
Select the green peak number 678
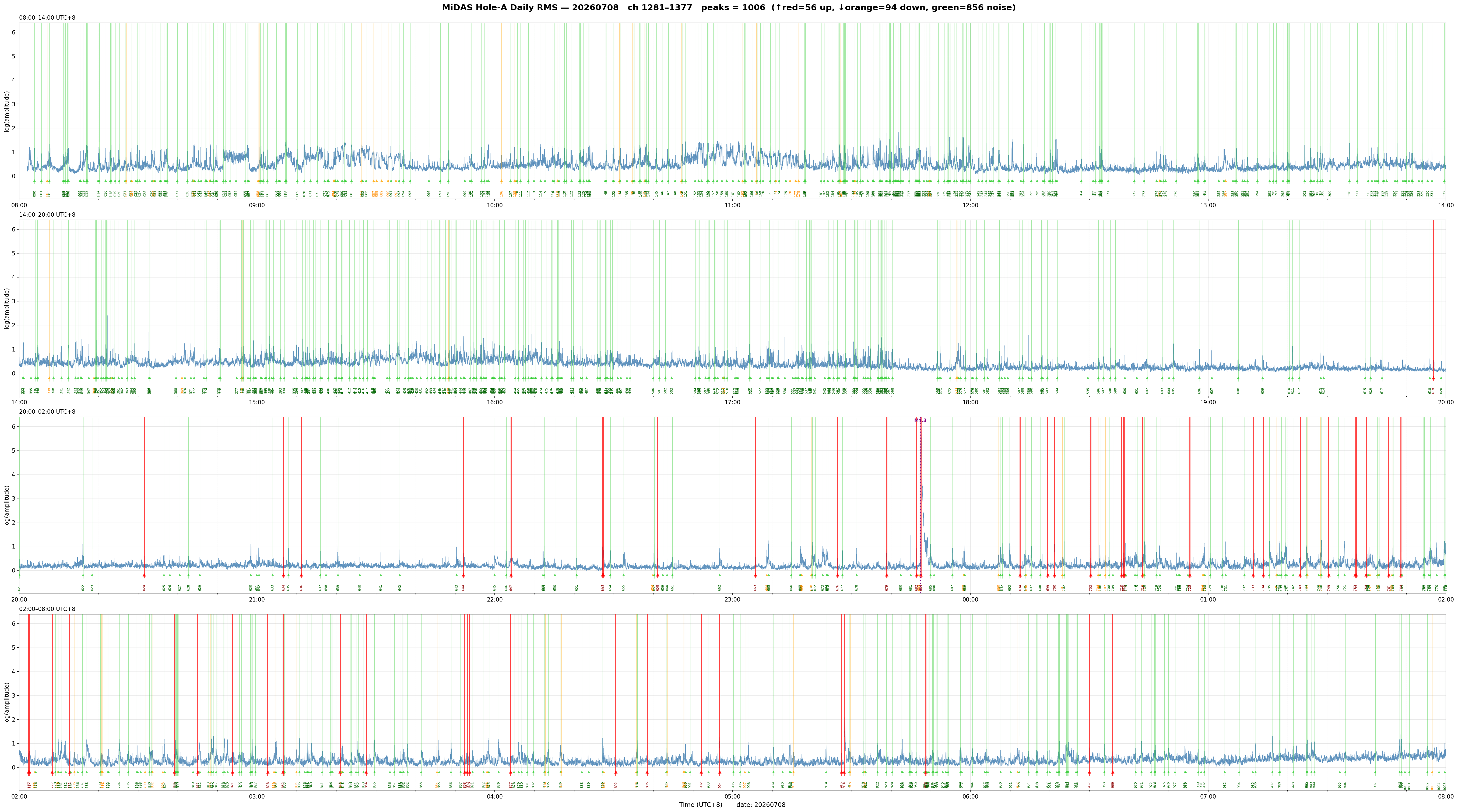(857, 588)
